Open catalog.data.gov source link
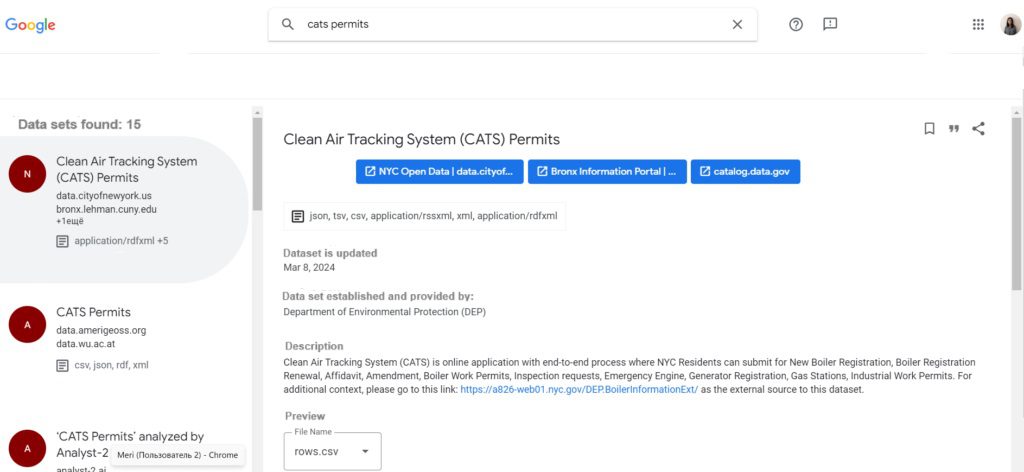The image size is (1024, 472). [x=745, y=172]
